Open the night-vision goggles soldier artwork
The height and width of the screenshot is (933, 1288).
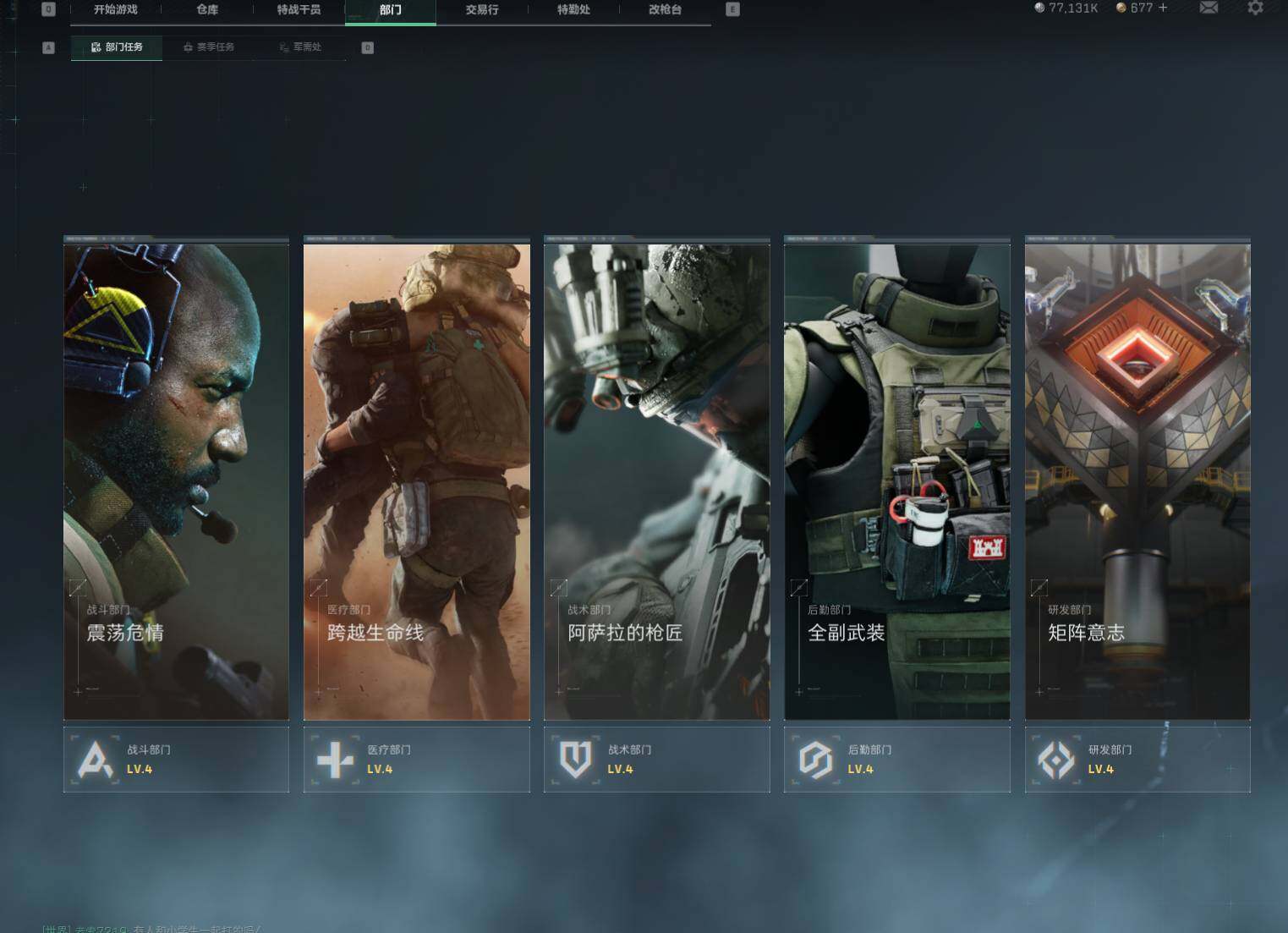pyautogui.click(x=657, y=482)
